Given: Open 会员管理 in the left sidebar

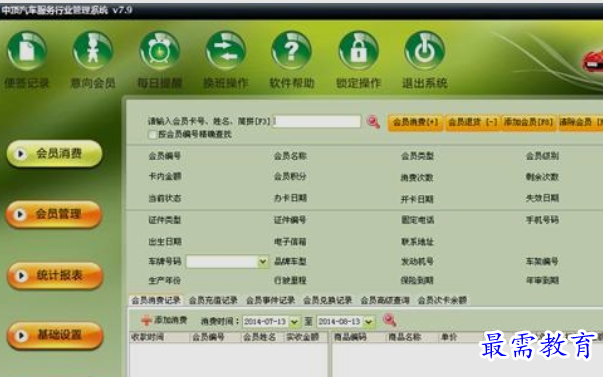Looking at the screenshot, I should (54, 214).
